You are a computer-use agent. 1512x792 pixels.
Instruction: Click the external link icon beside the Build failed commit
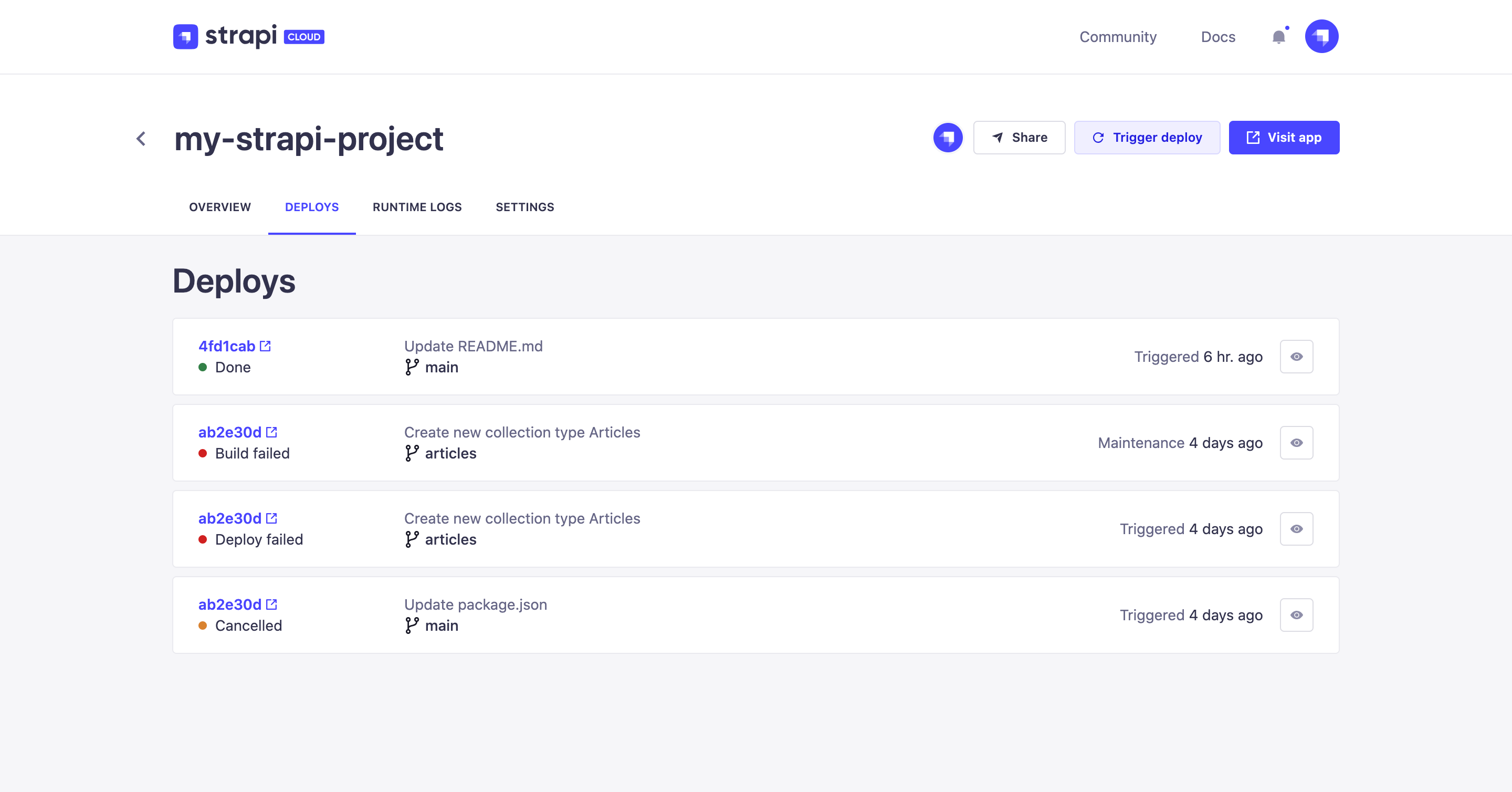point(272,432)
